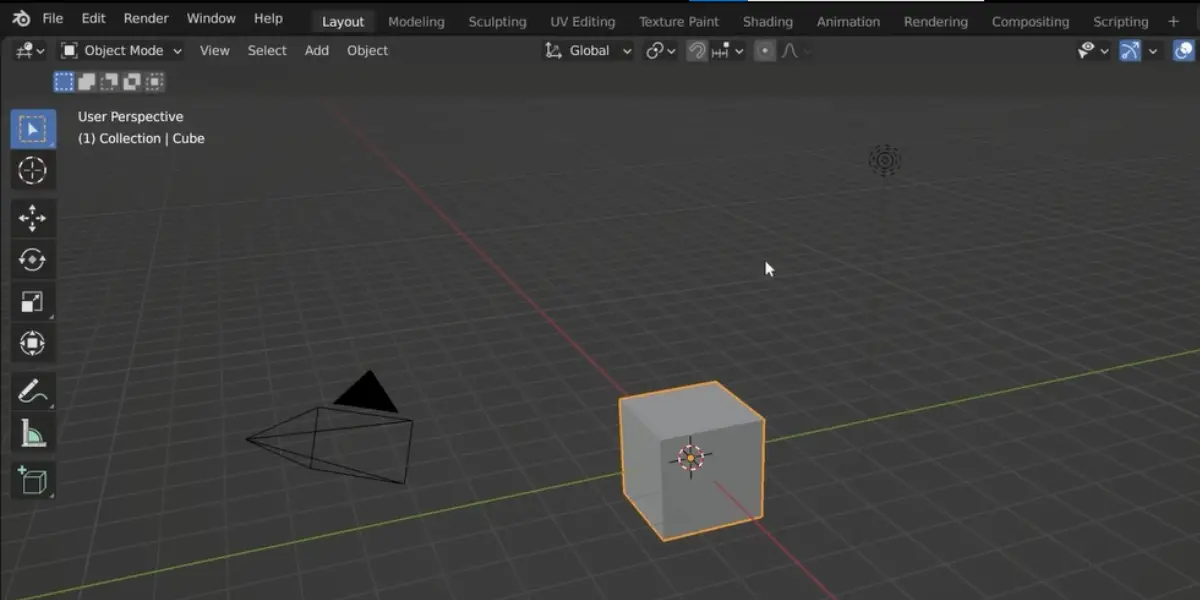Set selection mode to Intersect
Viewport: 1200px width, 600px height.
point(154,82)
